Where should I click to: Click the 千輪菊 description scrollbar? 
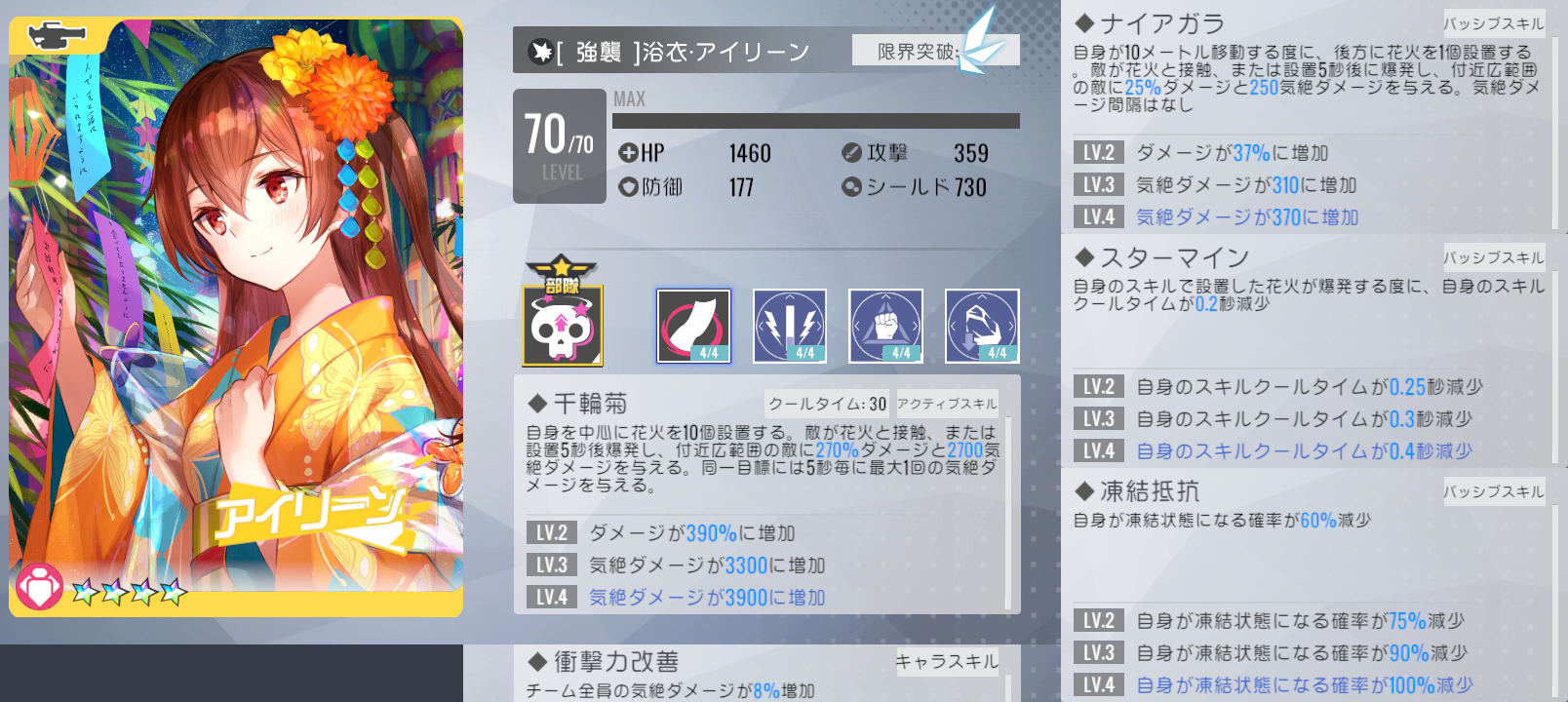1008,513
